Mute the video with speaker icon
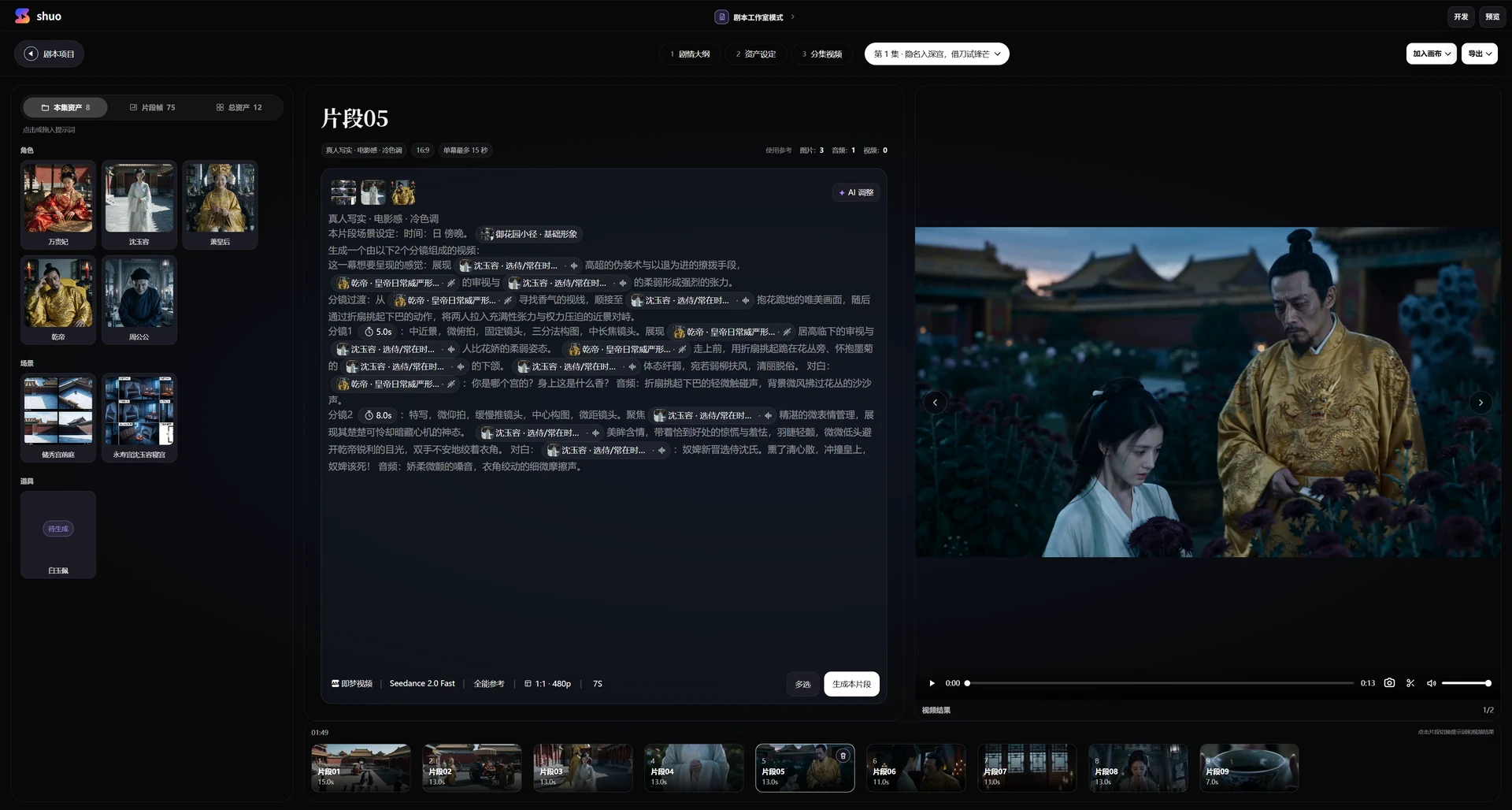Viewport: 1512px width, 810px height. coord(1432,683)
